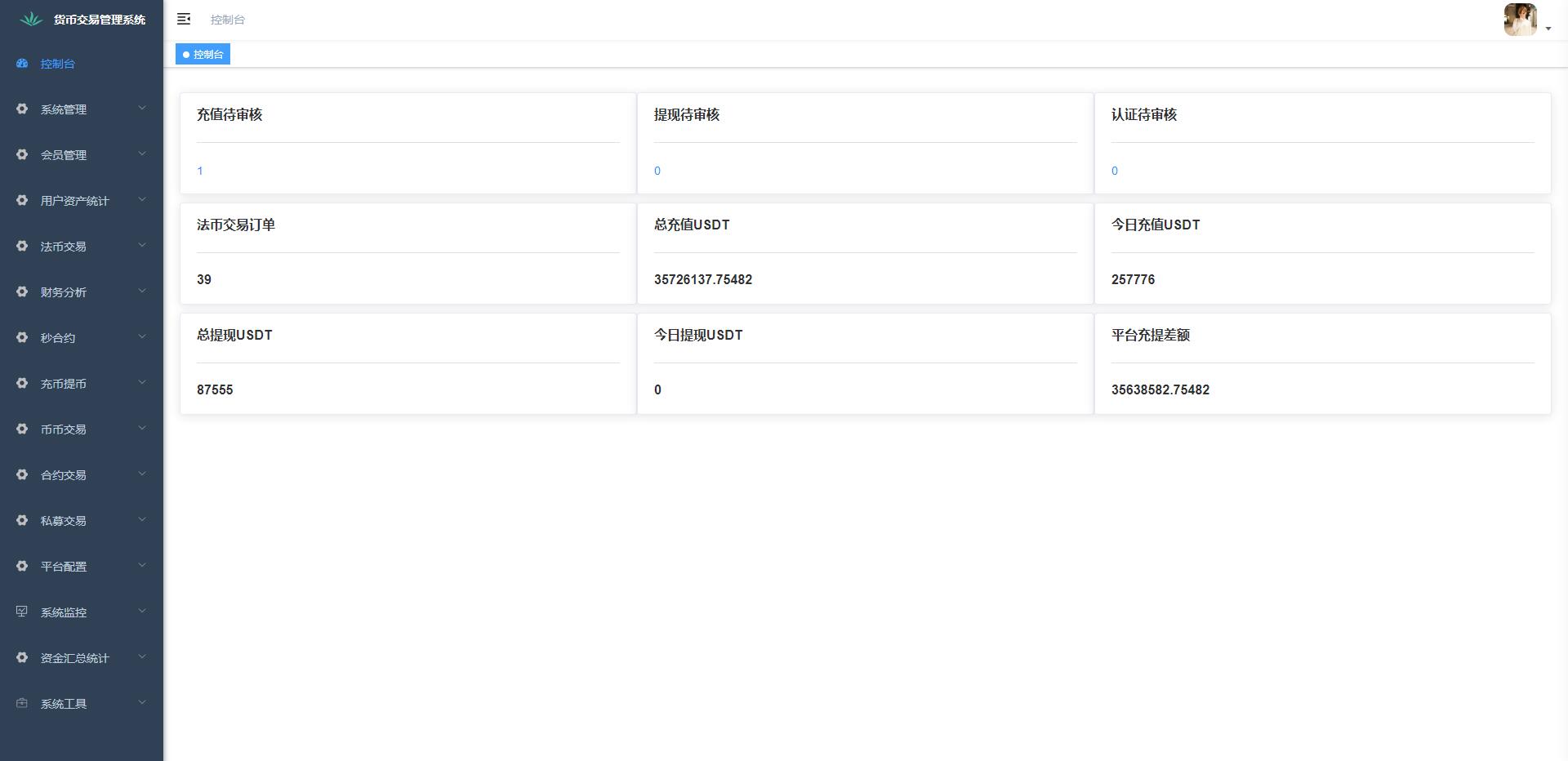Open the 币币交易 sidebar menu
The image size is (1568, 761).
(64, 429)
